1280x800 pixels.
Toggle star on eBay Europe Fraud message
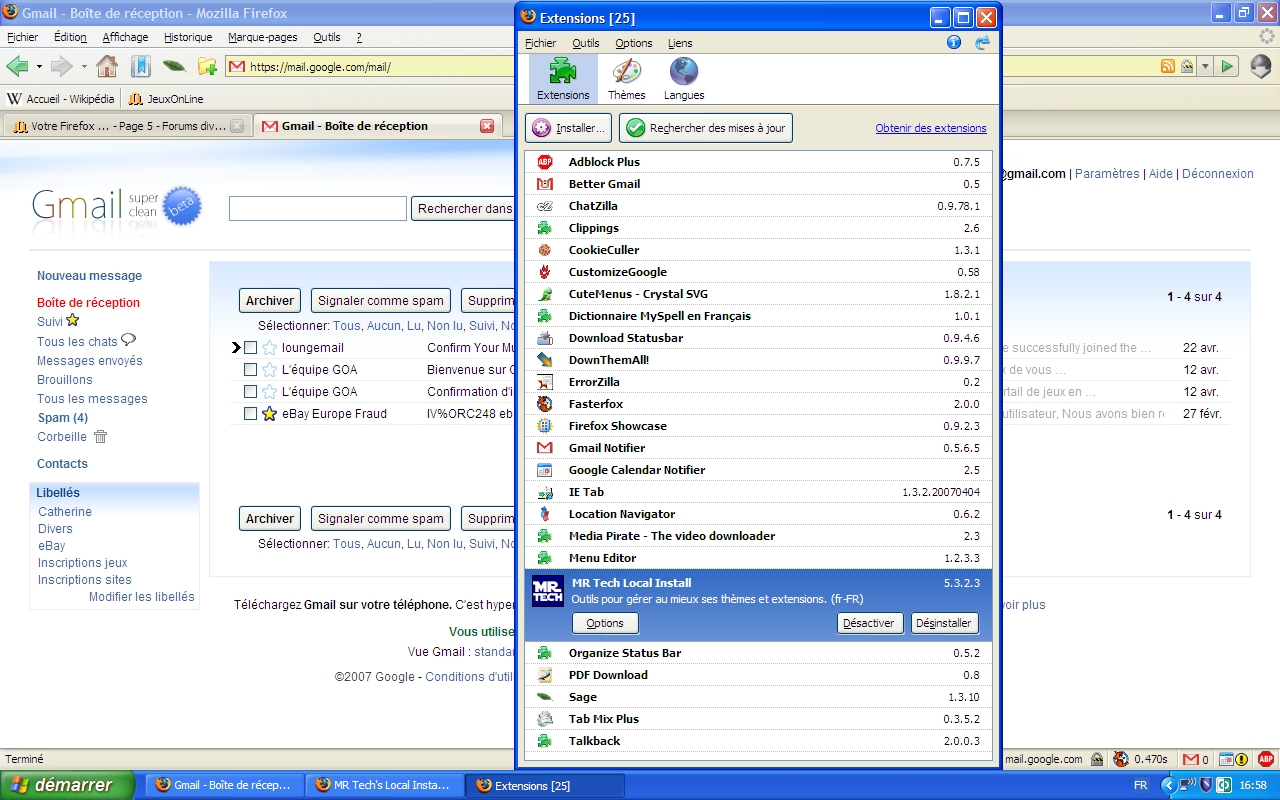click(x=269, y=413)
